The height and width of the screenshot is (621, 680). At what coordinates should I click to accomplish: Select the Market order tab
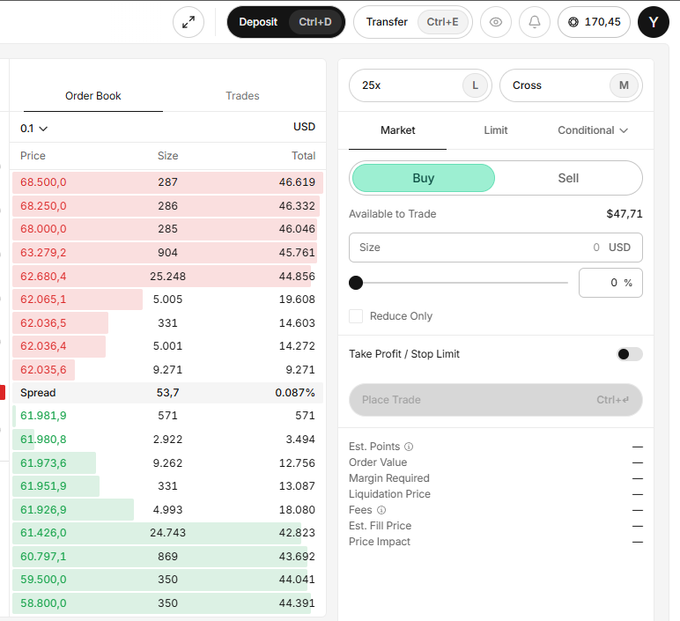pos(398,130)
